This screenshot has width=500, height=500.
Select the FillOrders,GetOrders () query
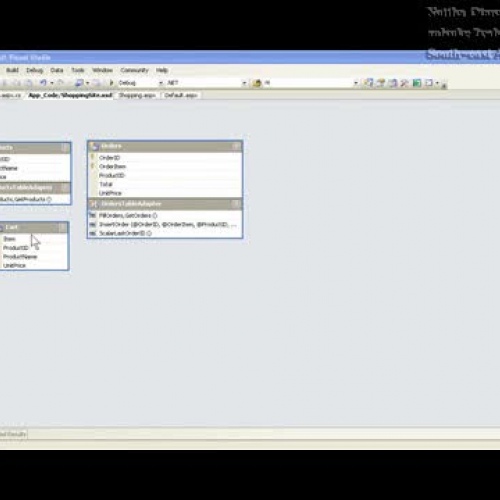pos(165,216)
